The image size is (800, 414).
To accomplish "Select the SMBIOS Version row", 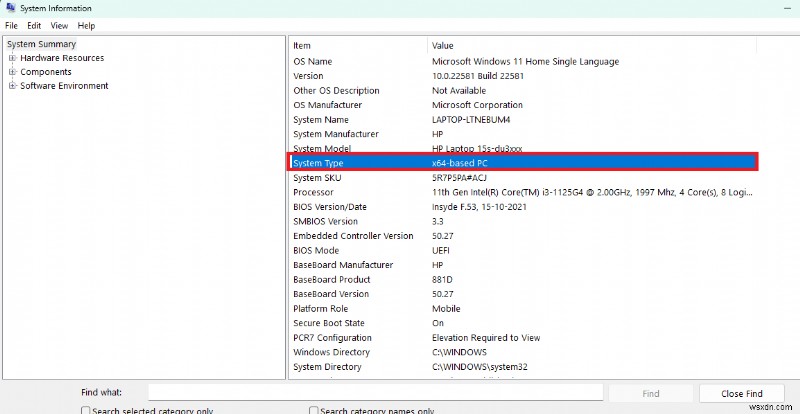I will [x=522, y=222].
